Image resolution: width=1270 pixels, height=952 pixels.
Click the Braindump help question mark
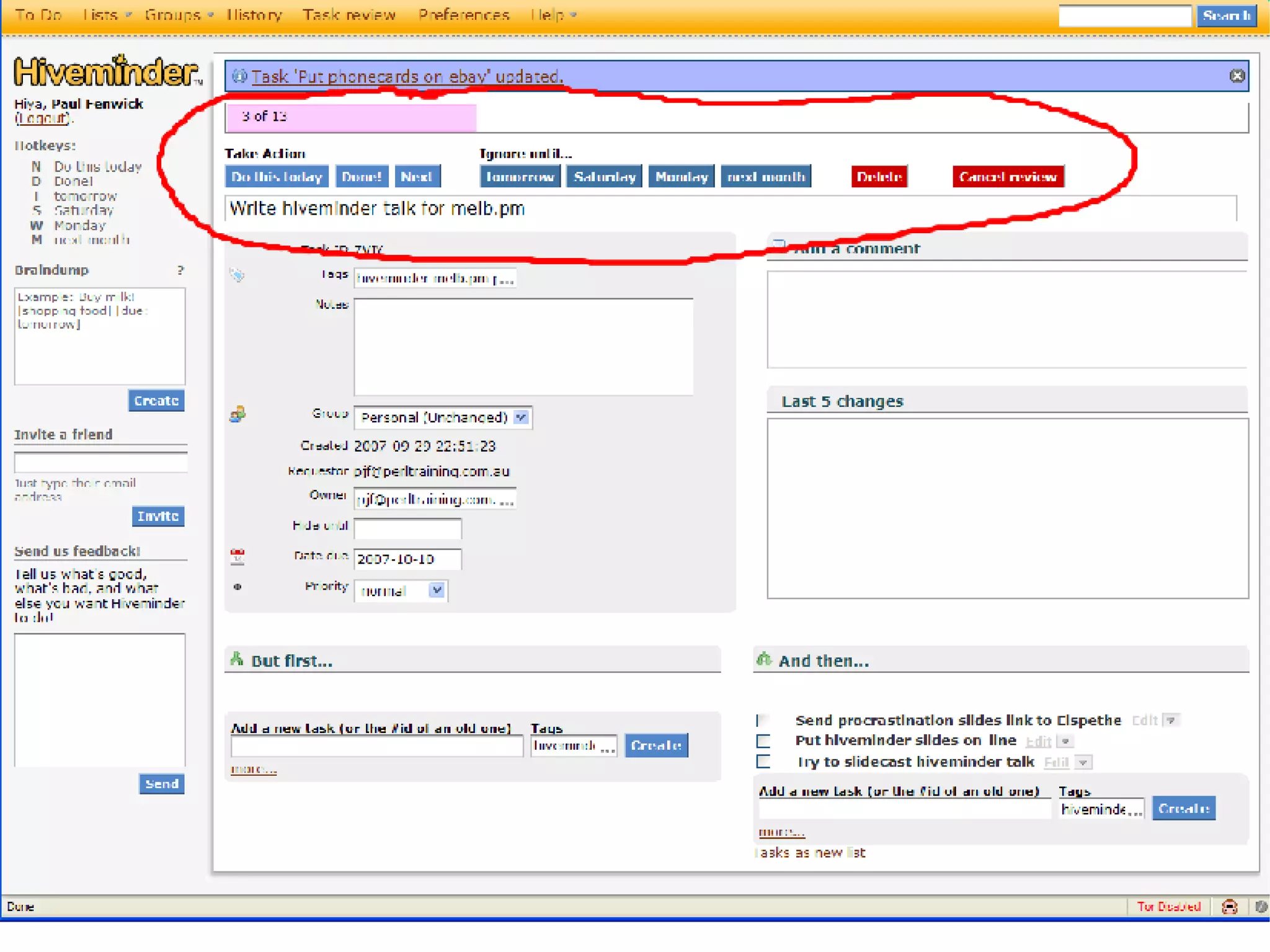tap(180, 270)
